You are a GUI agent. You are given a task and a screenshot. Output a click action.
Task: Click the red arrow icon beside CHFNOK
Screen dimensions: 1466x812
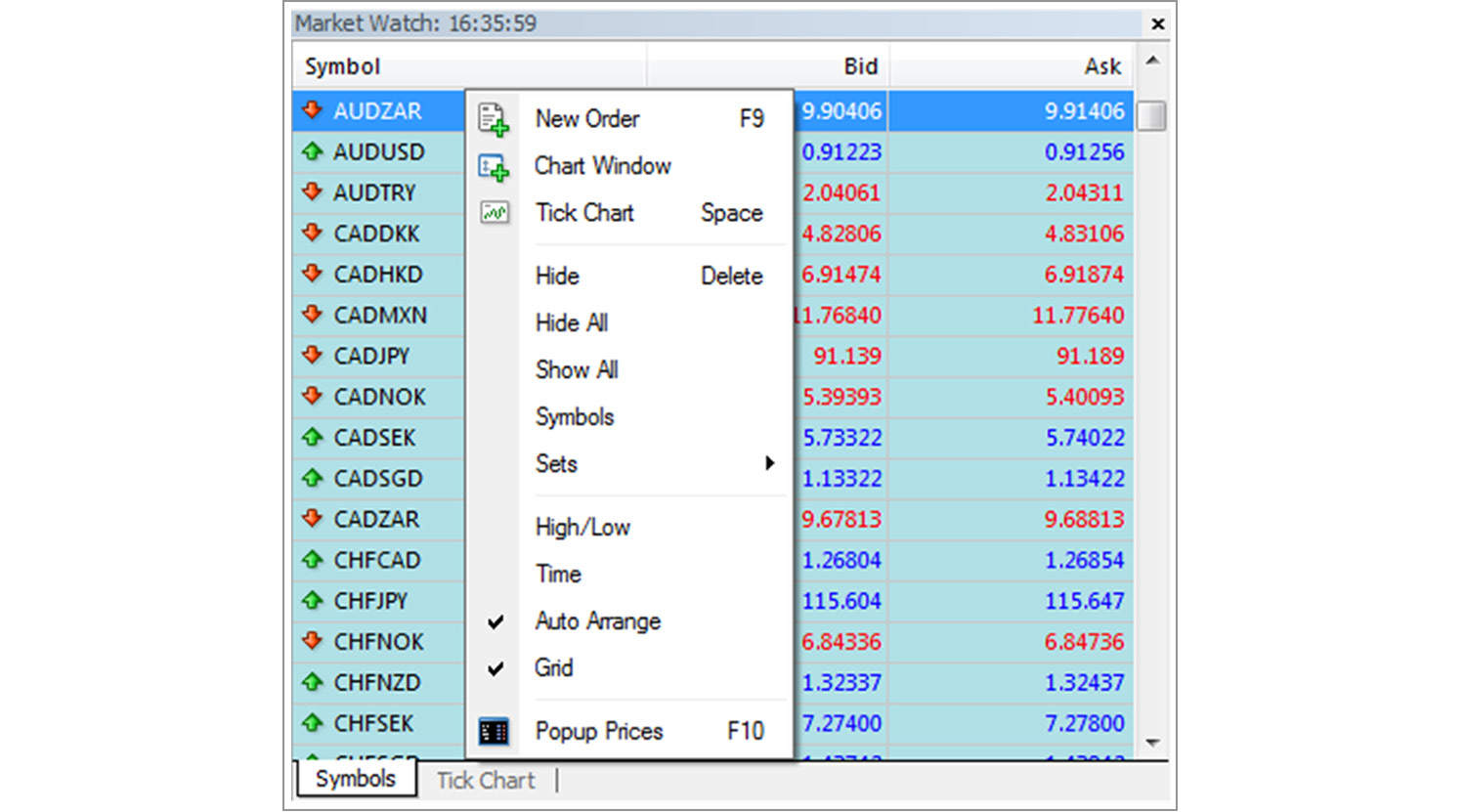[313, 642]
